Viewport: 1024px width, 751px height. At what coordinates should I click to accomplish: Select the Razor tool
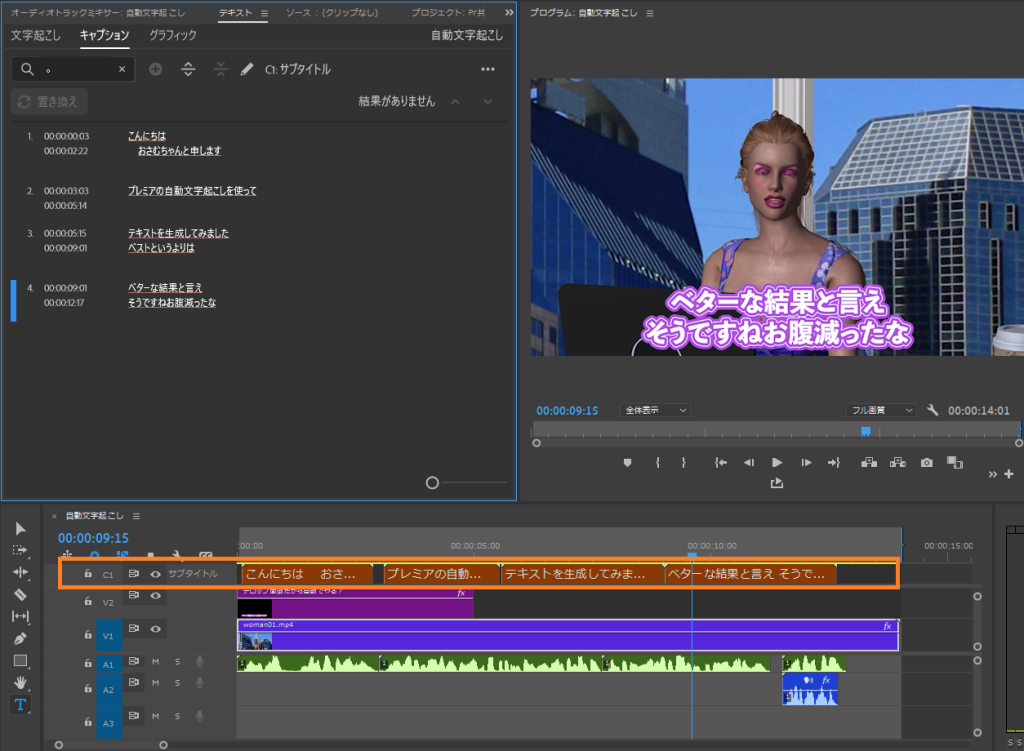pyautogui.click(x=20, y=594)
